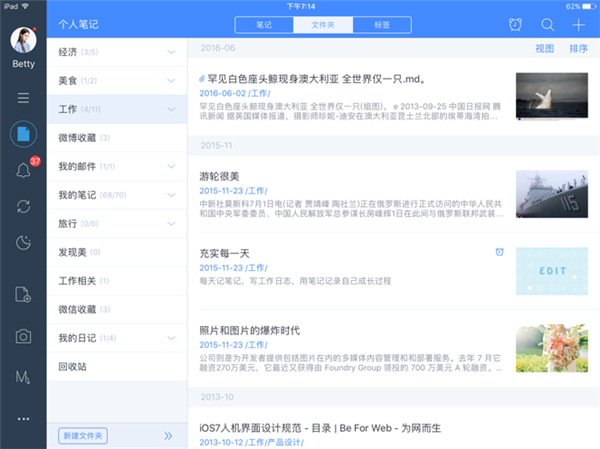Viewport: 600px width, 449px height.
Task: Show more options with three dots icon
Action: click(22, 418)
